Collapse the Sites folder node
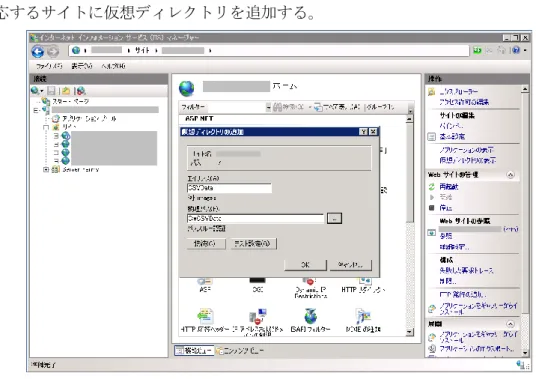The width and height of the screenshot is (536, 379). pos(46,127)
